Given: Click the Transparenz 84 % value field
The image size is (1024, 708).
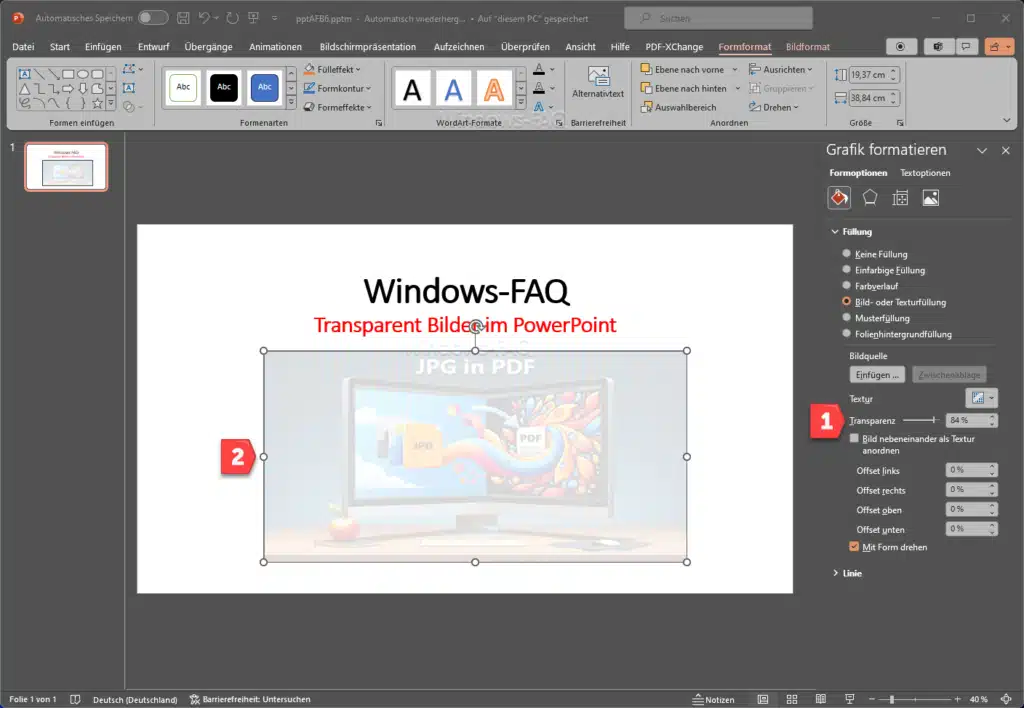Looking at the screenshot, I should (x=967, y=420).
